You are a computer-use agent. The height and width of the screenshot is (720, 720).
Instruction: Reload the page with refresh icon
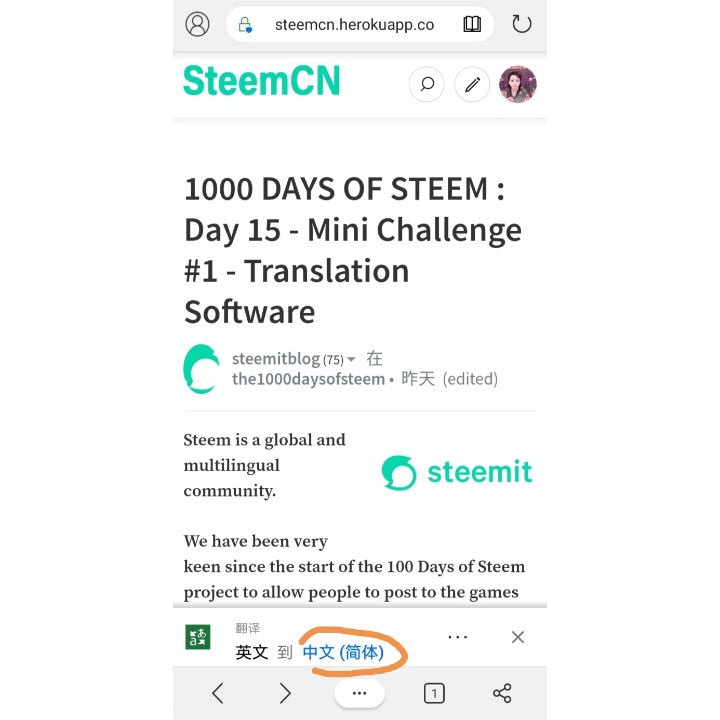coord(521,24)
